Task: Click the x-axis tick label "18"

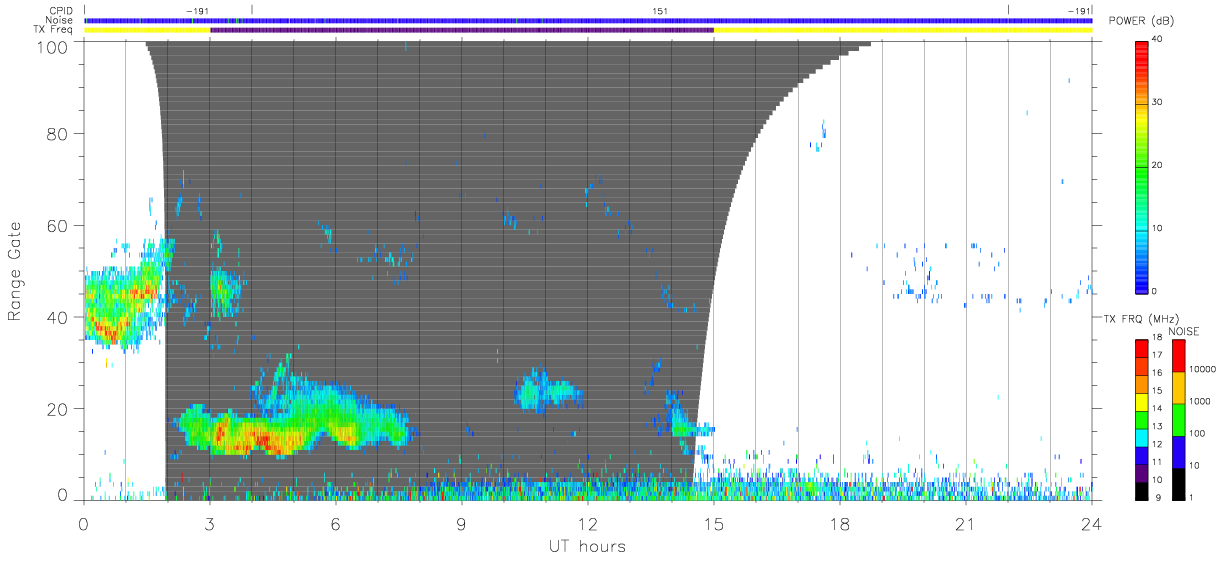Action: pyautogui.click(x=840, y=523)
